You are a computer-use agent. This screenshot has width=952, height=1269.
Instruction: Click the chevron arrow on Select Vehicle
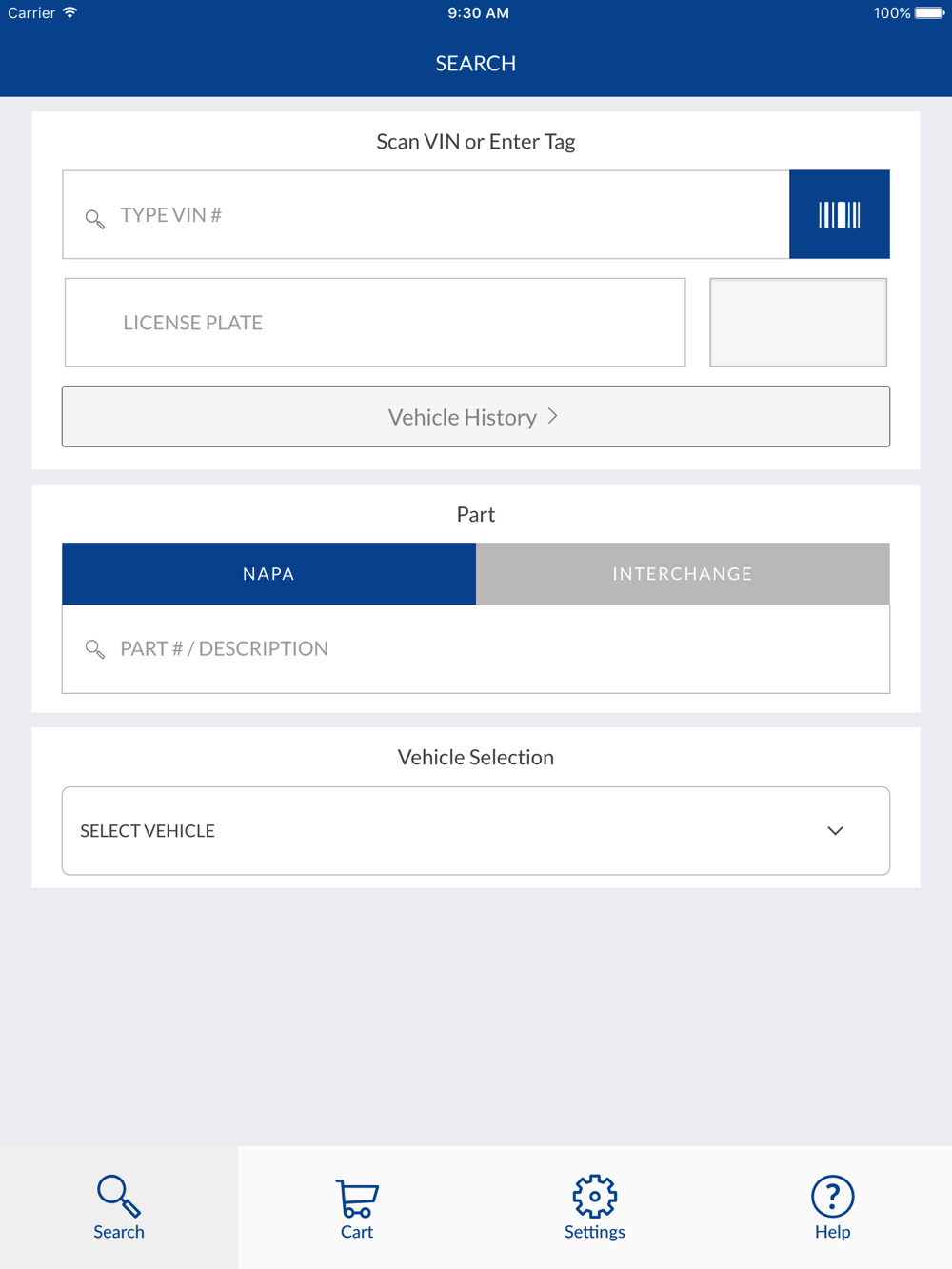pyautogui.click(x=835, y=831)
